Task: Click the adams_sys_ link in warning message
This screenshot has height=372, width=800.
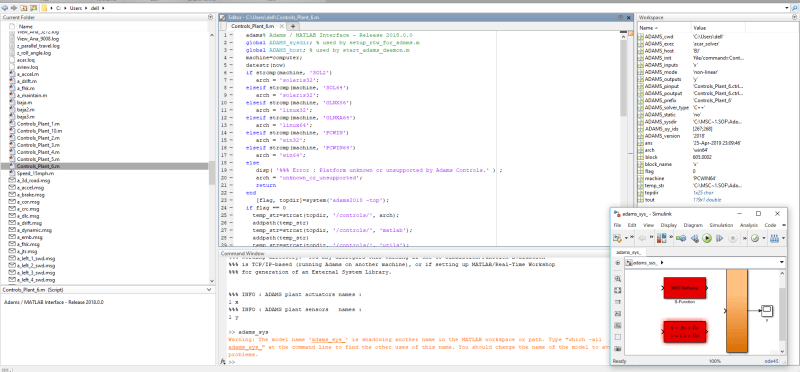Action: 330,339
